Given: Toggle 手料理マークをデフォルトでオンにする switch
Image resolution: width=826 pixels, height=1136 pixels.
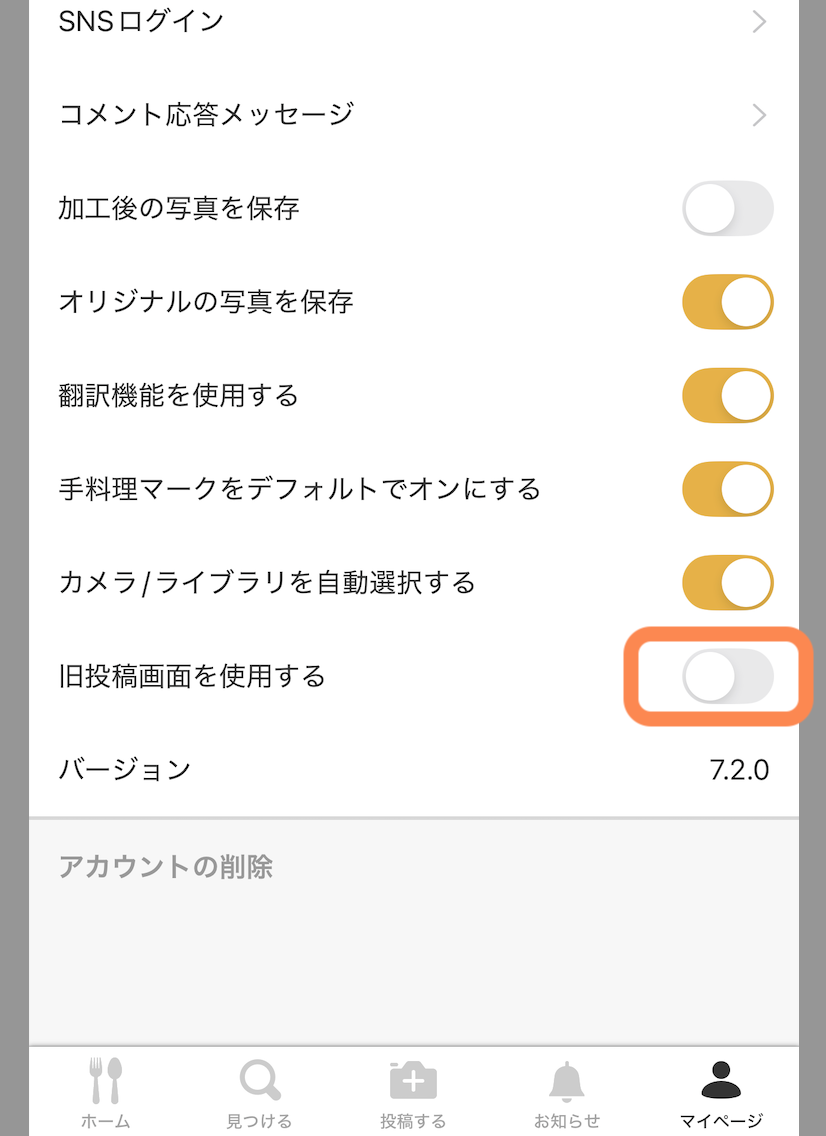Looking at the screenshot, I should pyautogui.click(x=727, y=489).
